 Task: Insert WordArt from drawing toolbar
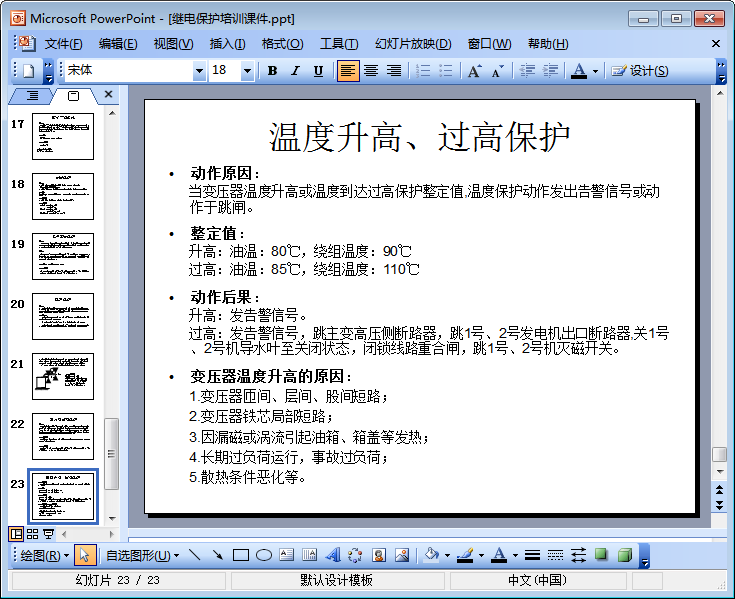click(x=333, y=555)
